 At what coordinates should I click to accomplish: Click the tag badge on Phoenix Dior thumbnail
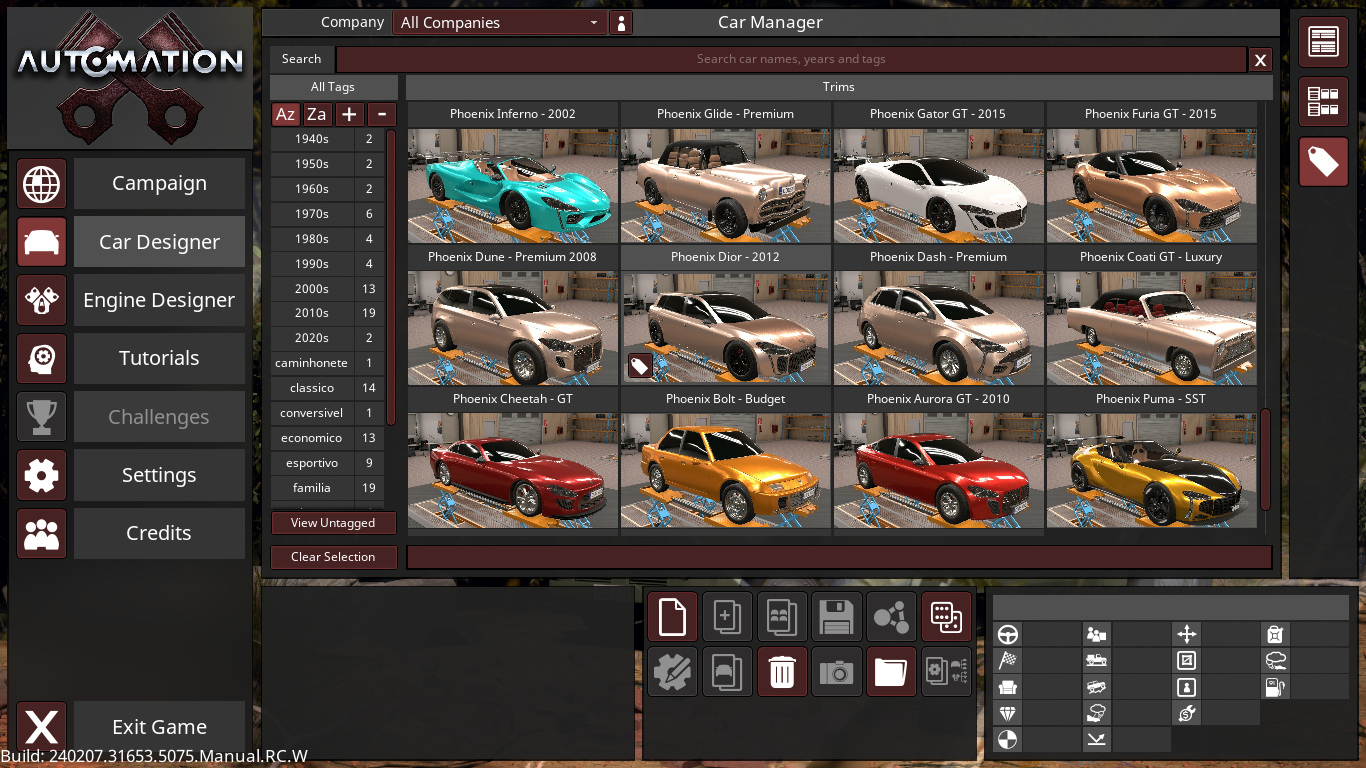pos(640,366)
